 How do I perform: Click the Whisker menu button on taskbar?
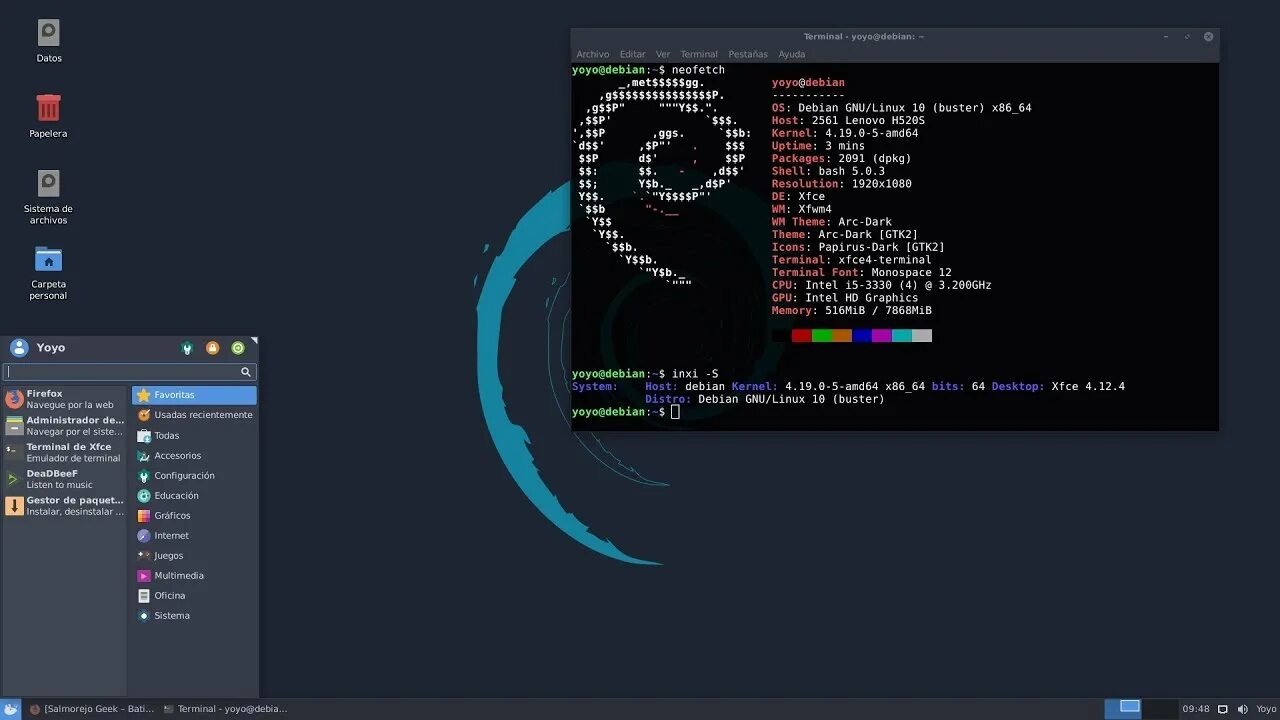click(x=11, y=709)
